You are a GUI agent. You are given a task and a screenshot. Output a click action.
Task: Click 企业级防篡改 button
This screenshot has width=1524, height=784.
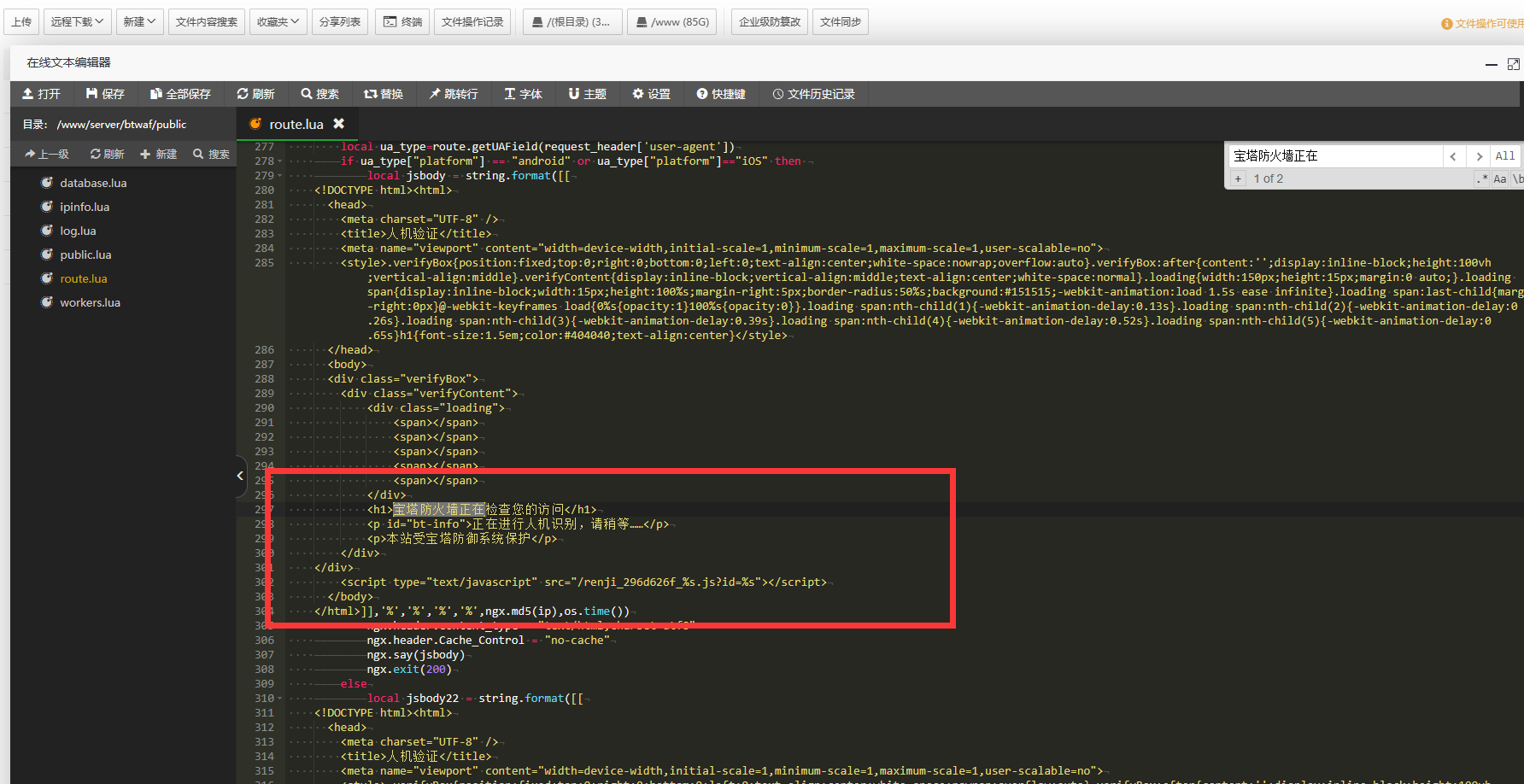click(x=770, y=21)
